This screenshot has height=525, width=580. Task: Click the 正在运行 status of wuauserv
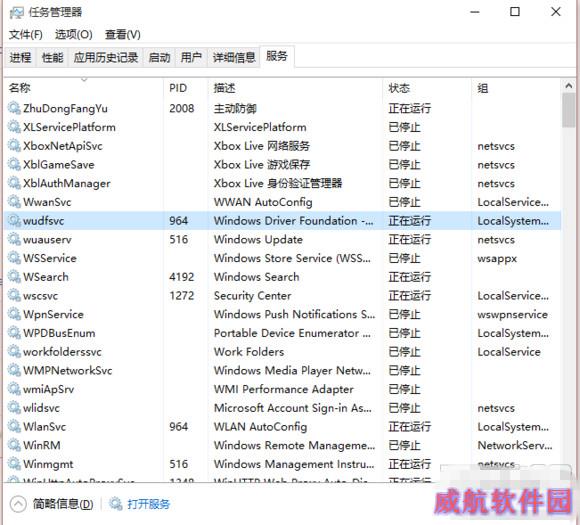tap(409, 239)
